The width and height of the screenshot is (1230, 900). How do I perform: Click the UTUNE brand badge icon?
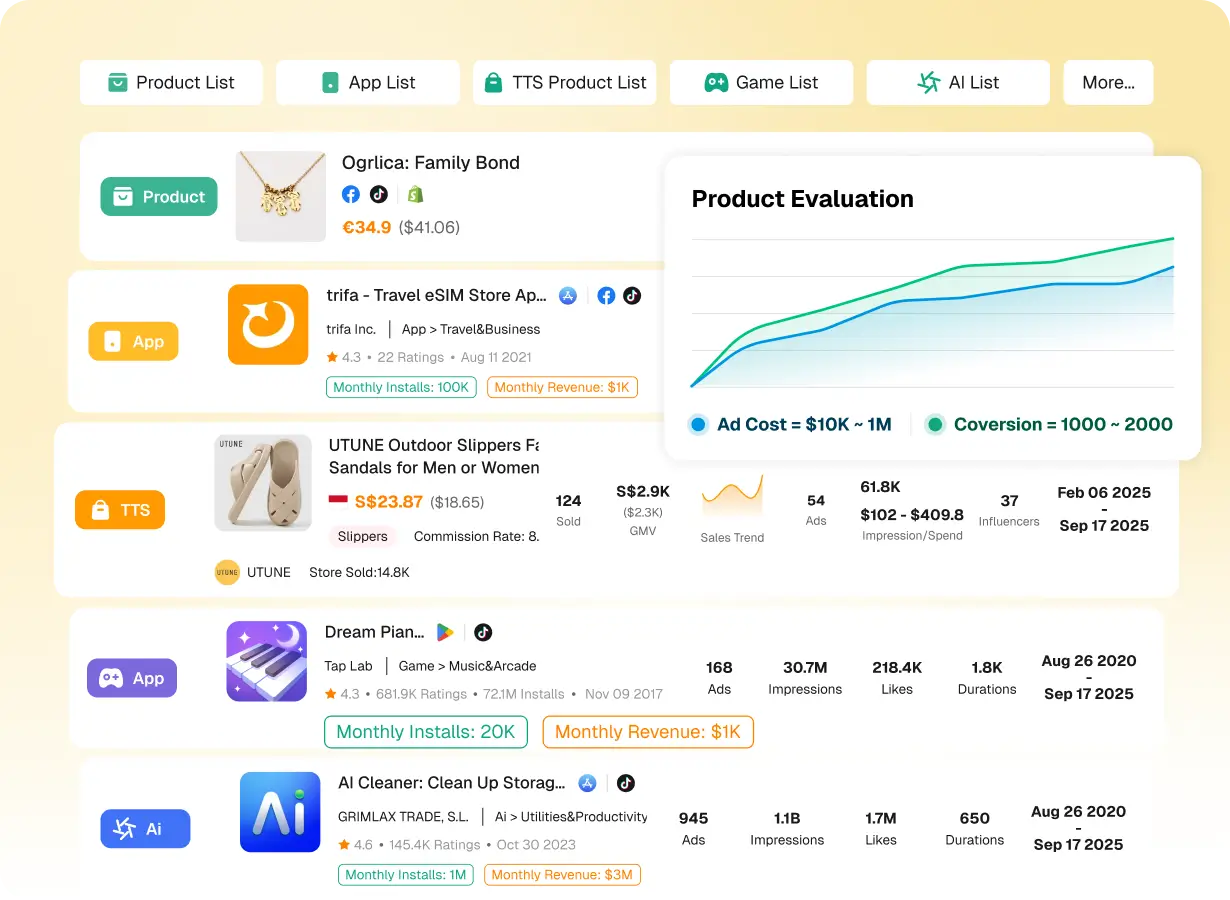click(x=228, y=572)
